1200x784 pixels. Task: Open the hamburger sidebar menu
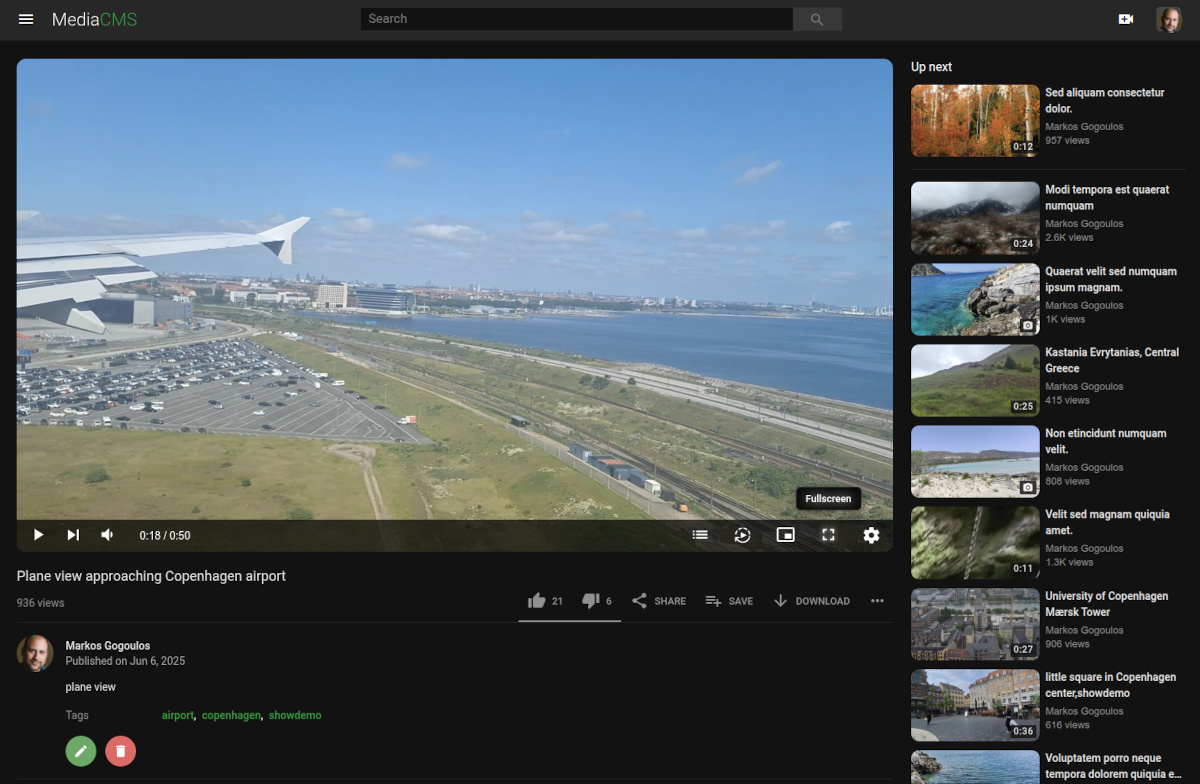pos(26,20)
